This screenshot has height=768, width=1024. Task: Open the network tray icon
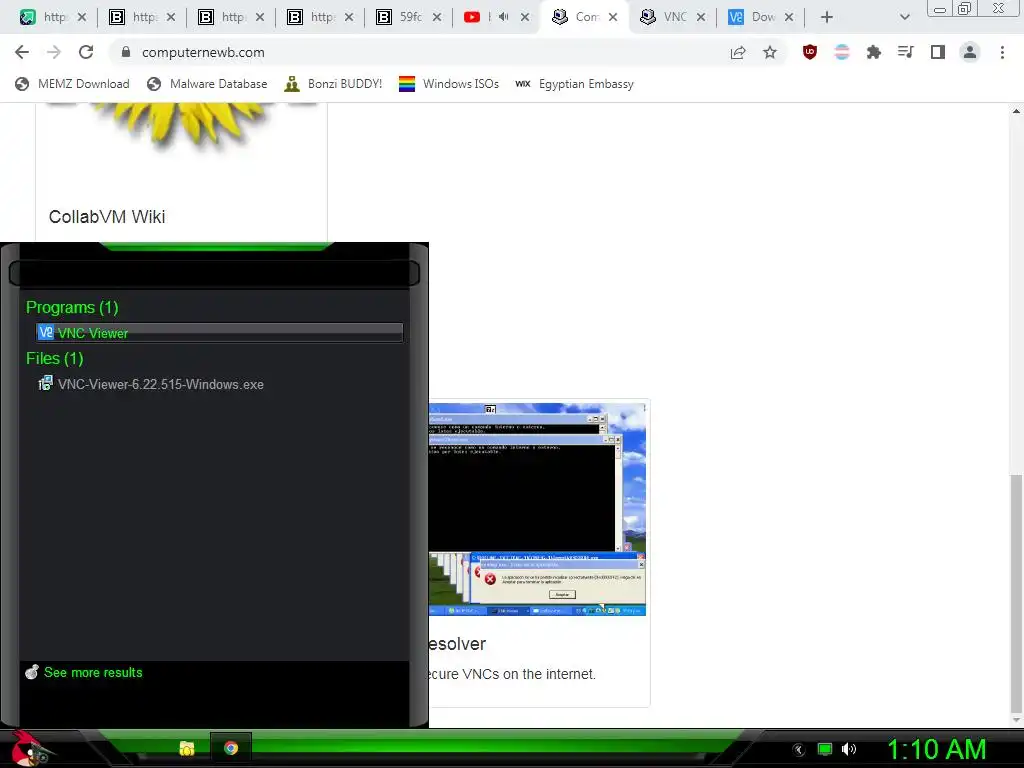[825, 750]
